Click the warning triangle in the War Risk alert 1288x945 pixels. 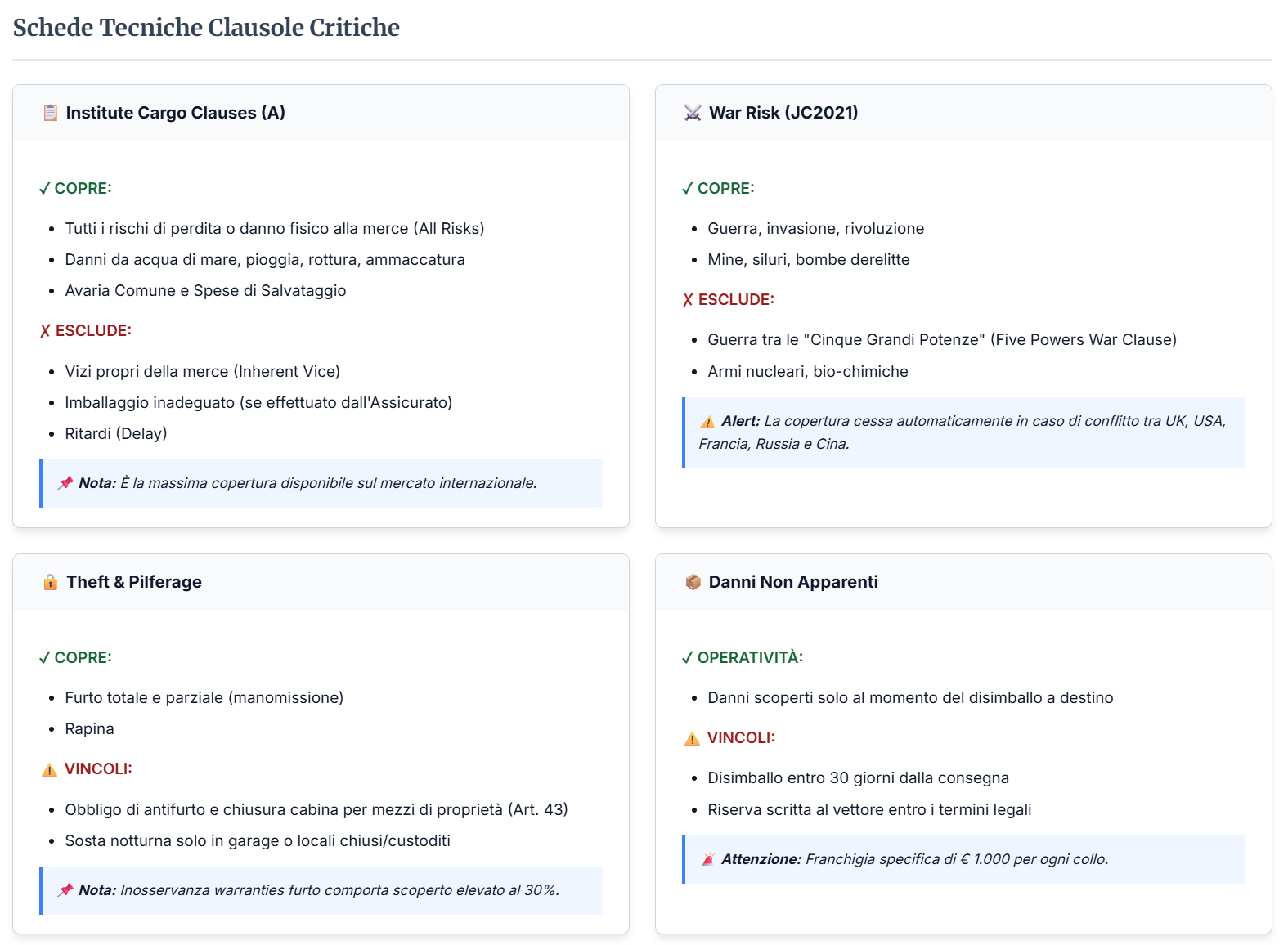click(707, 422)
